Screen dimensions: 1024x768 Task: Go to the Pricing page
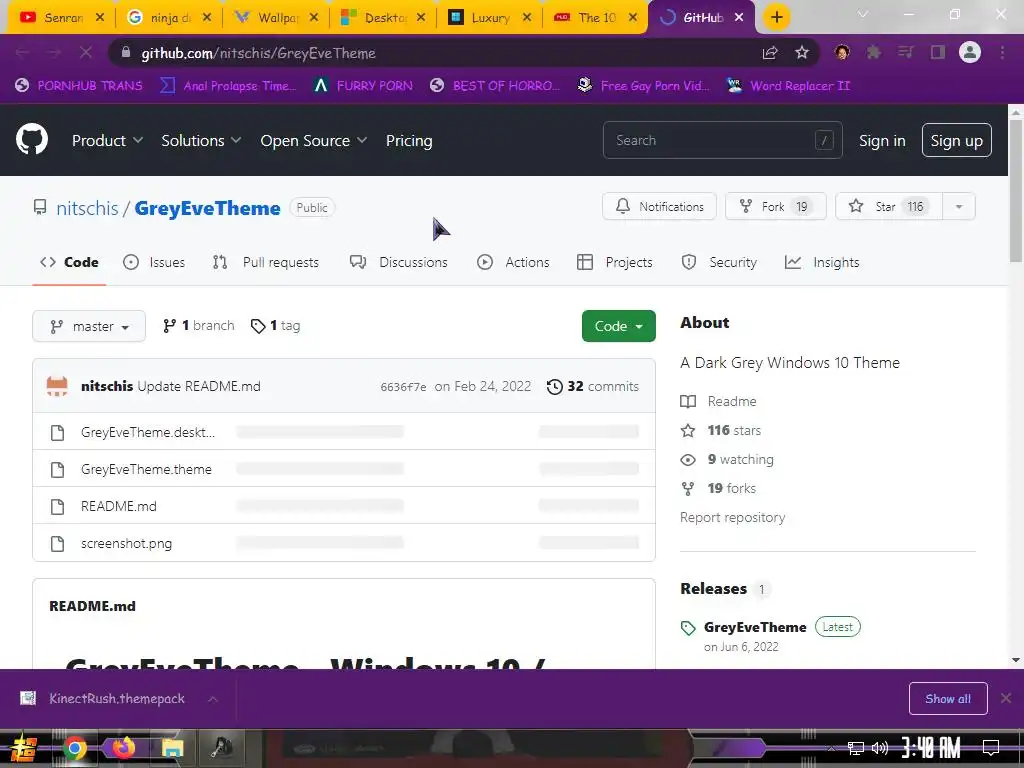(x=409, y=140)
